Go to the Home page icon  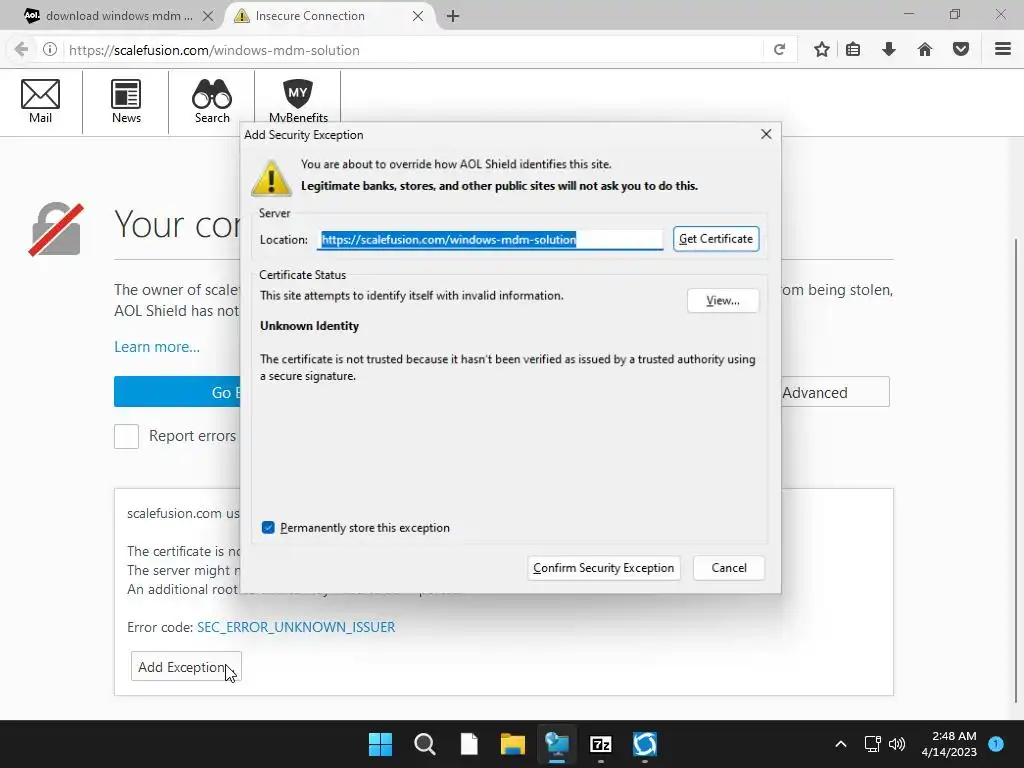coord(925,50)
